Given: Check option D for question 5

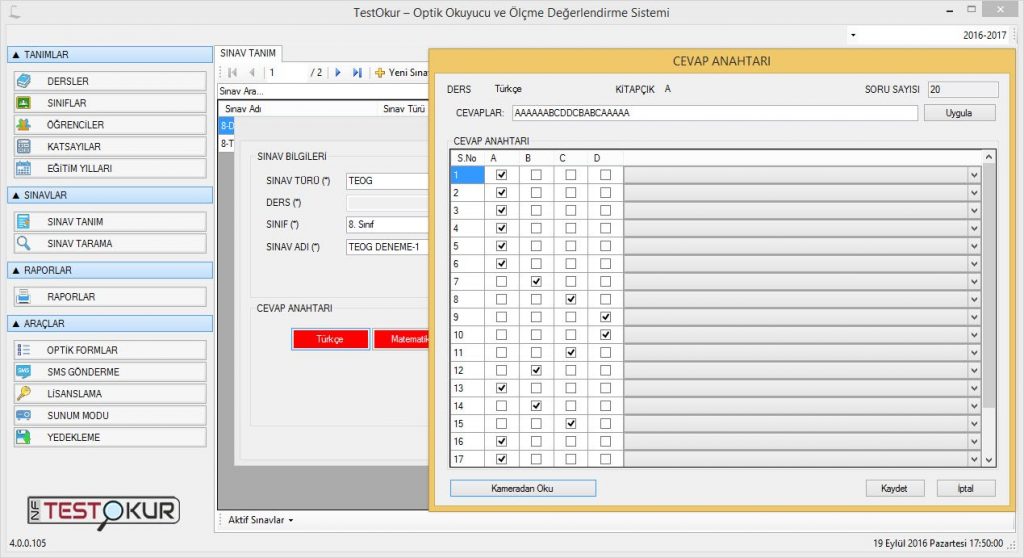Looking at the screenshot, I should [x=605, y=246].
